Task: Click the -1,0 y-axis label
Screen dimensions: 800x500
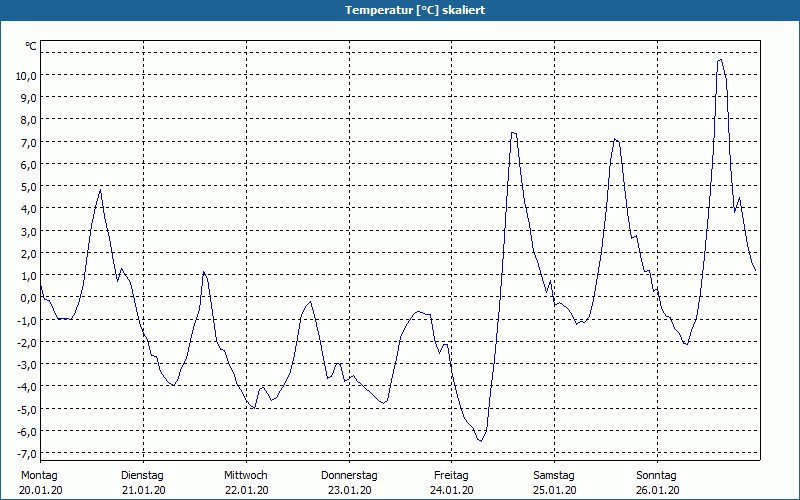Action: pos(27,320)
